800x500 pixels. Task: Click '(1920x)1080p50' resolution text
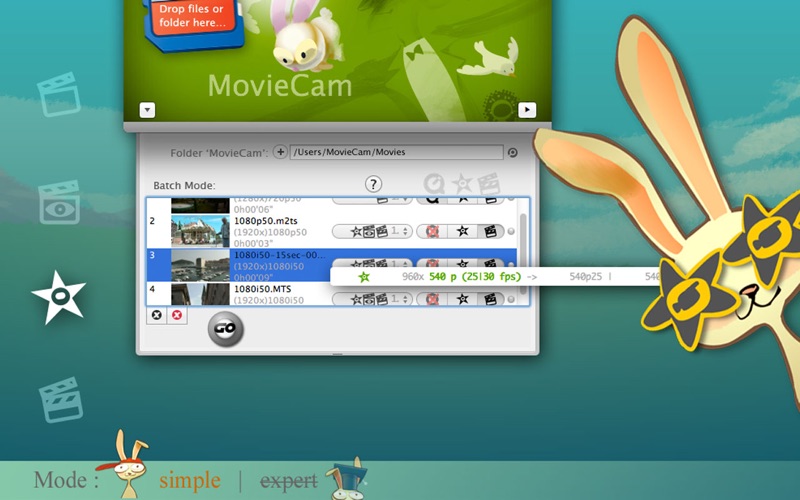[x=270, y=232]
